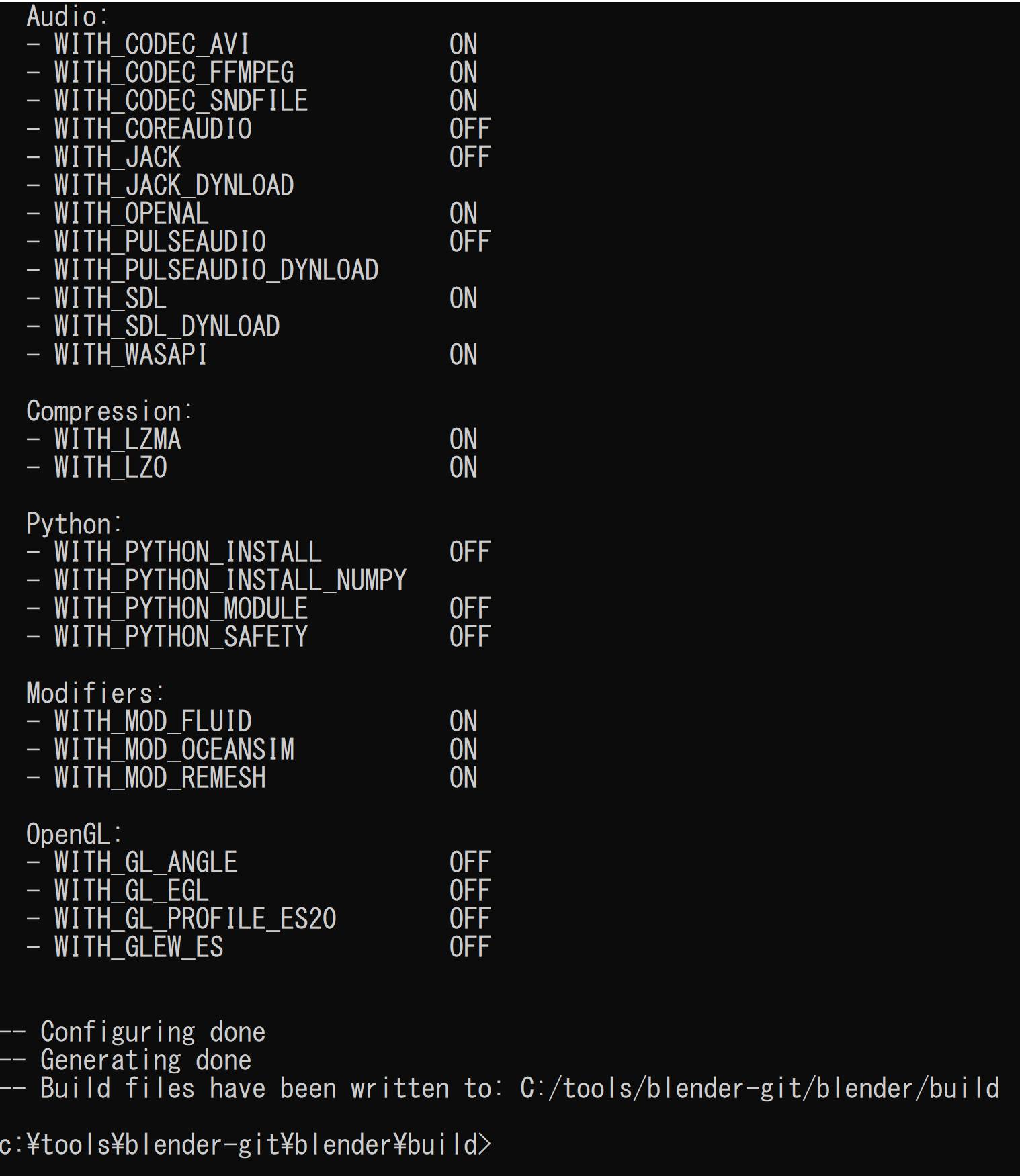Click the Compression section heading

tap(110, 411)
